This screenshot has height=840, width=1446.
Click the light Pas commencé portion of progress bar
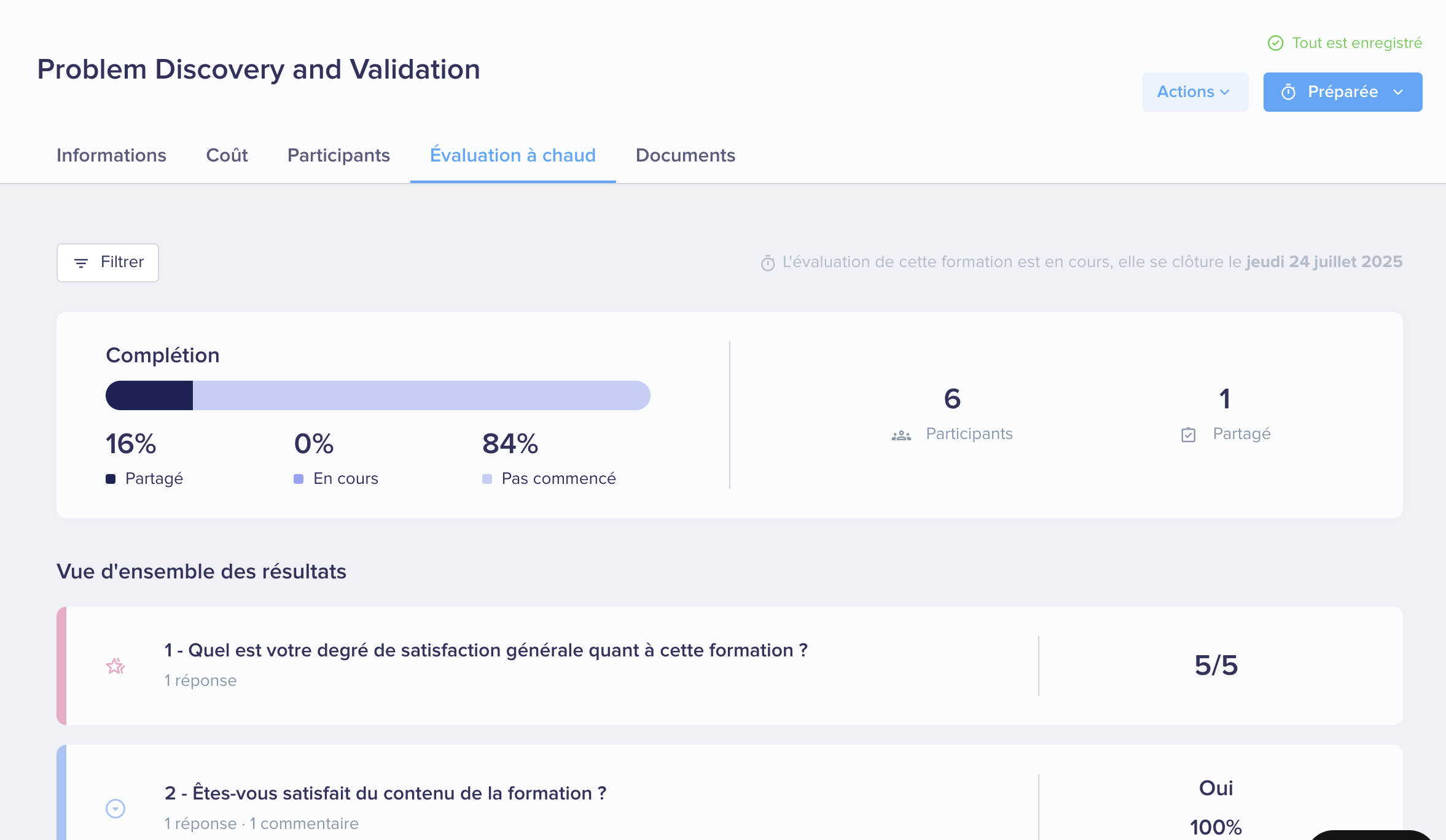point(421,395)
